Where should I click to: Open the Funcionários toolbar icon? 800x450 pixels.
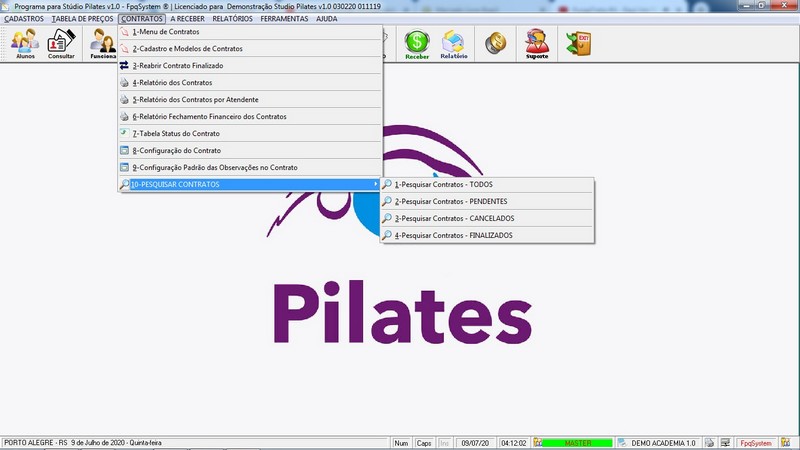click(103, 44)
